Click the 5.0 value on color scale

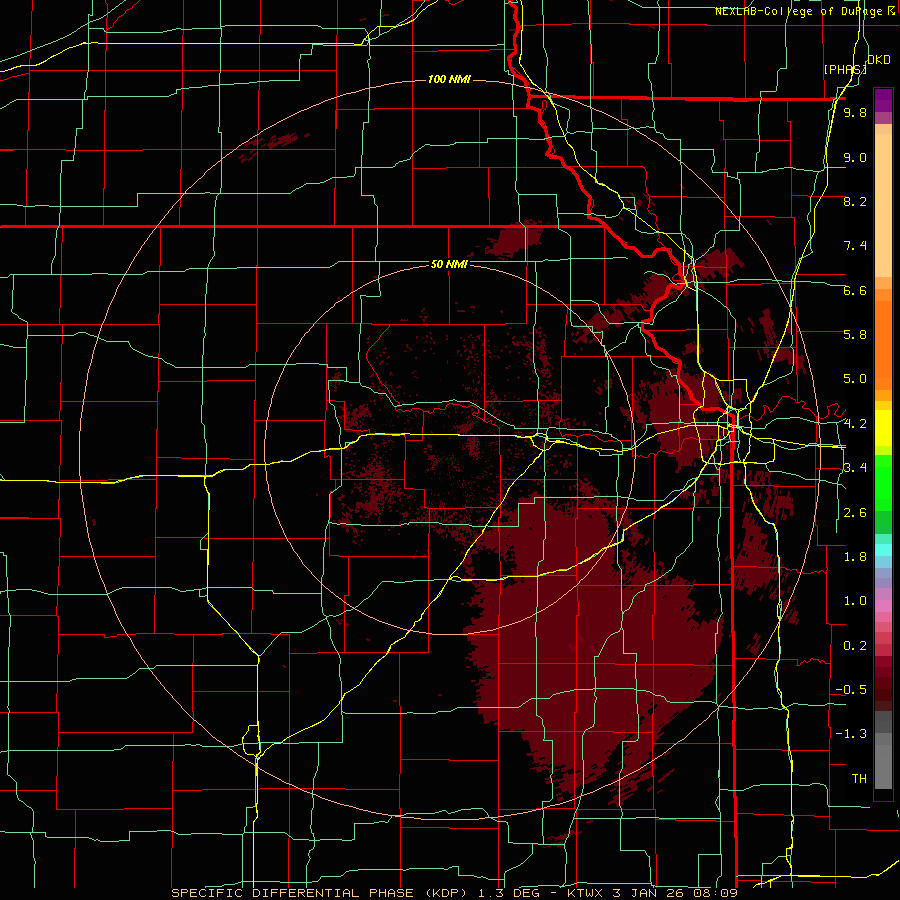click(x=855, y=379)
